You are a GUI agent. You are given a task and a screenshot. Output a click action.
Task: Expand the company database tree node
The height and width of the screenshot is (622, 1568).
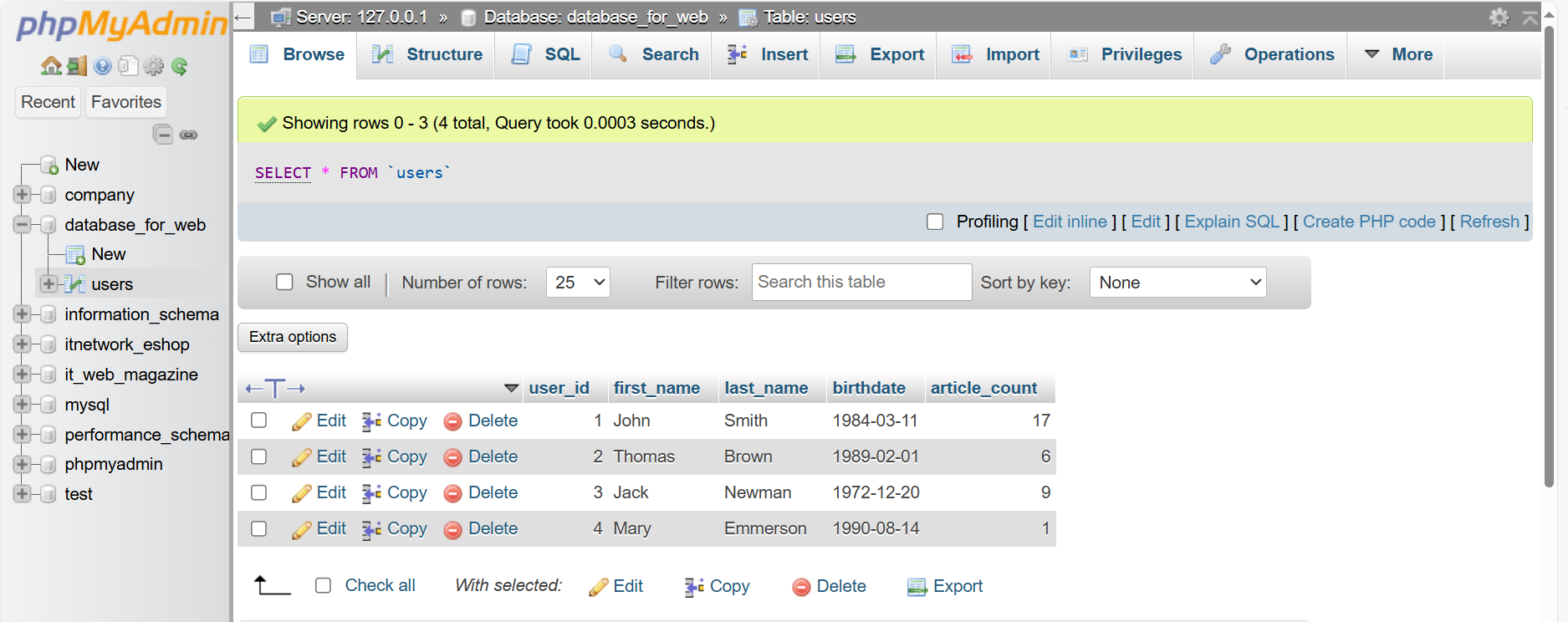[22, 195]
